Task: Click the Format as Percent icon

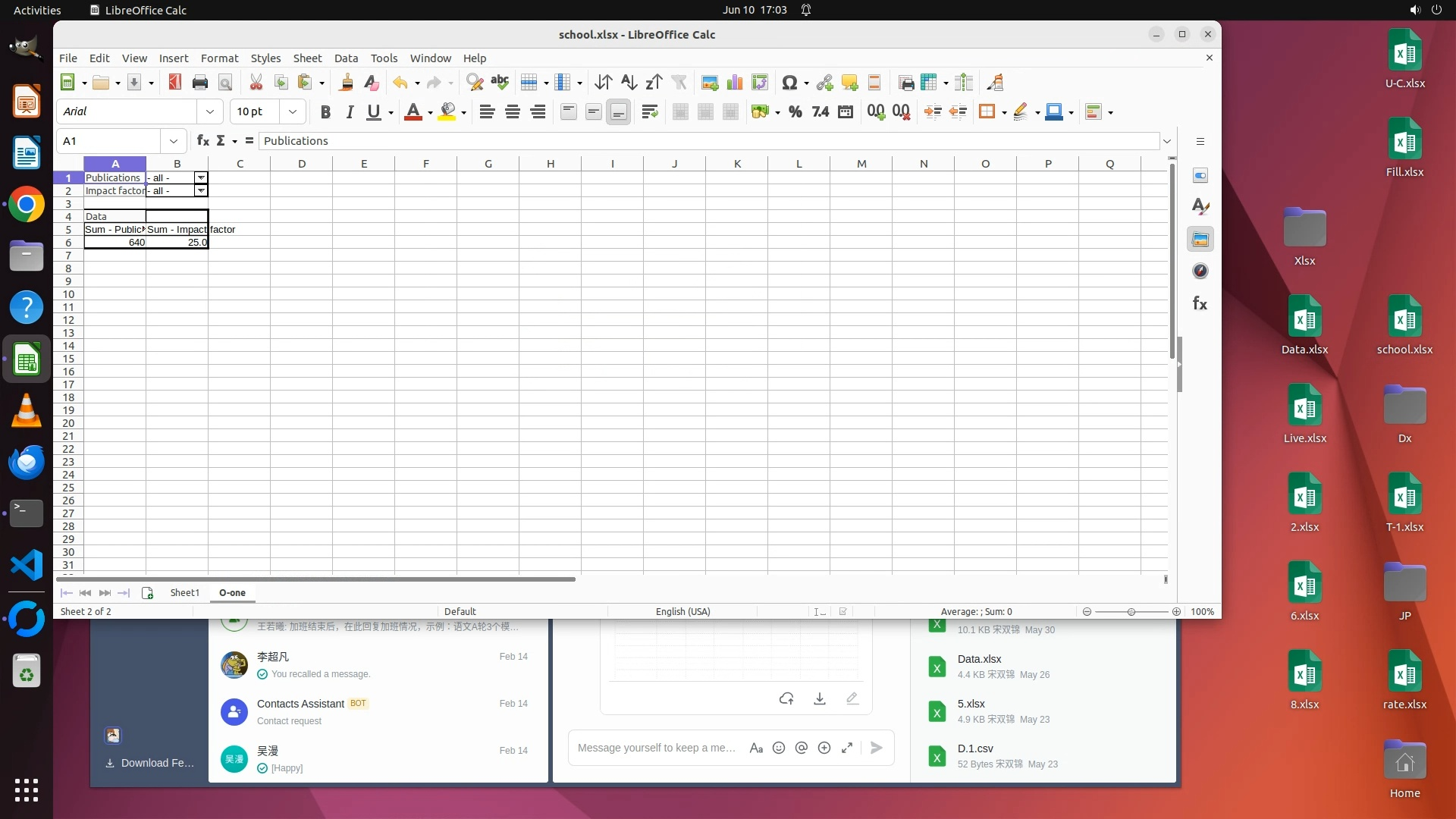Action: click(x=795, y=112)
